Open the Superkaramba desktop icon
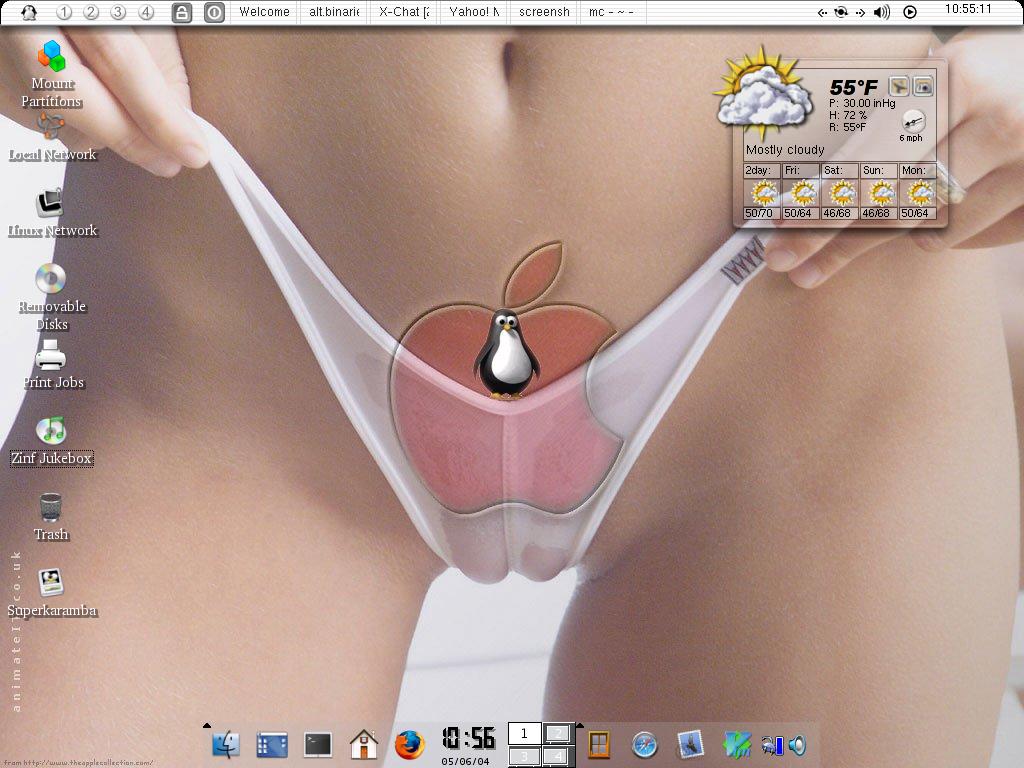 coord(50,583)
